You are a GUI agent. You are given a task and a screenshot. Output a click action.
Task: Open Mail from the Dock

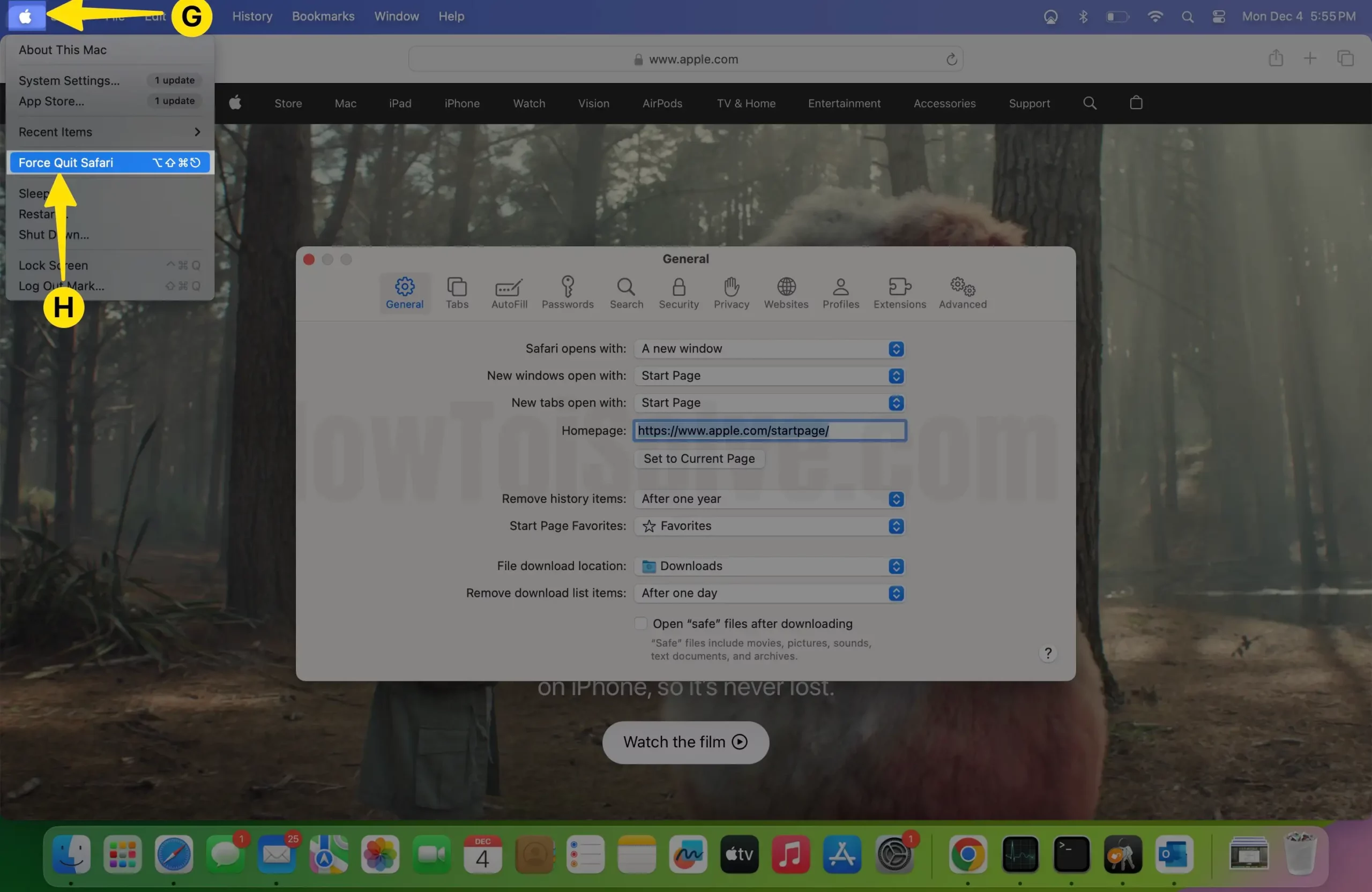(277, 854)
